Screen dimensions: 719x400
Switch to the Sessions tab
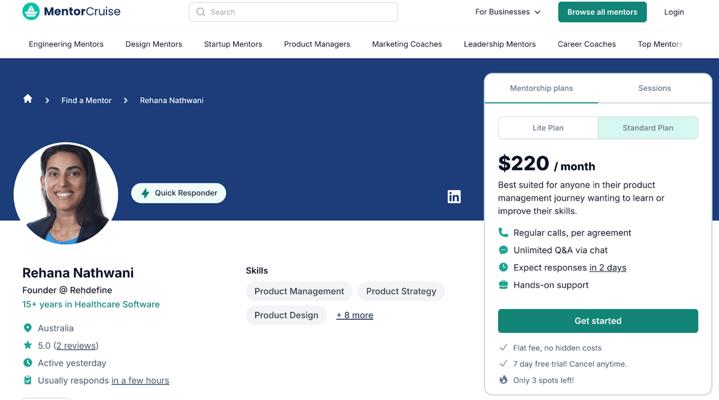coord(654,88)
